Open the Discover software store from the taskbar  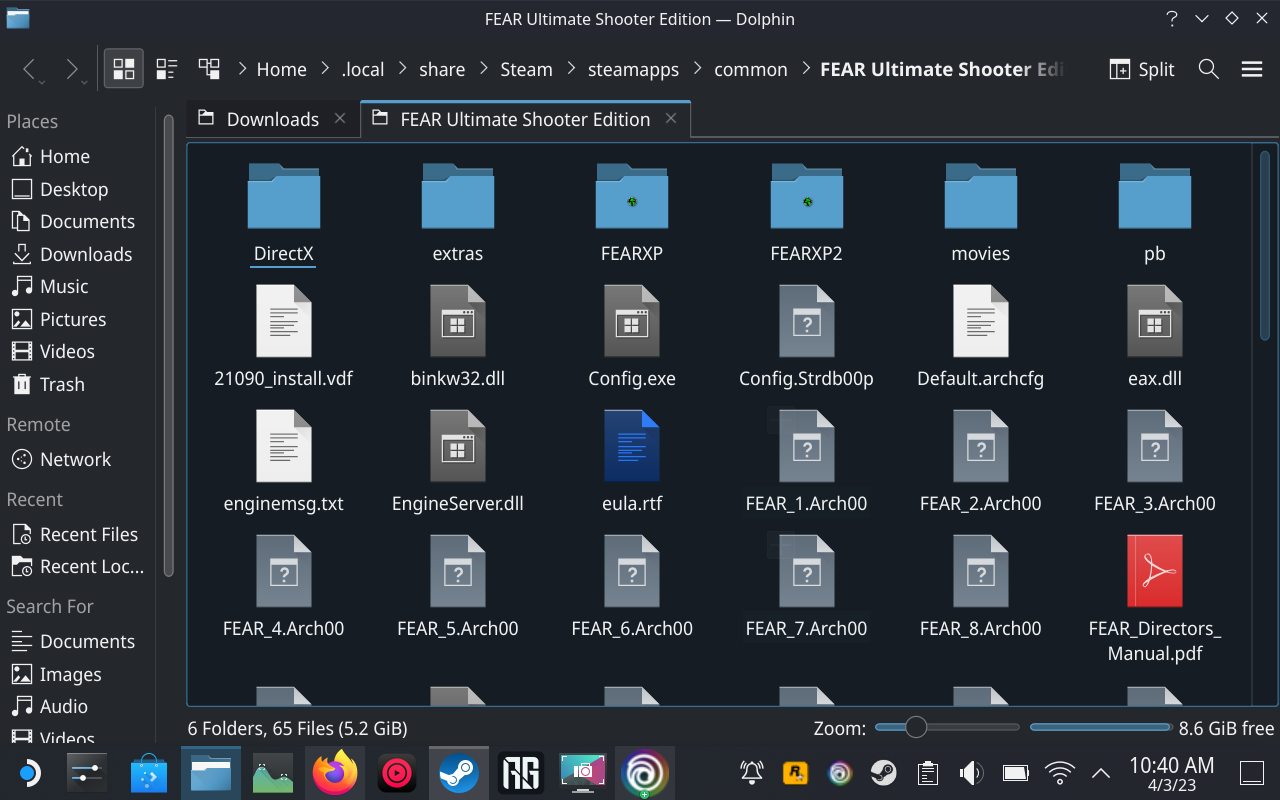click(x=150, y=772)
